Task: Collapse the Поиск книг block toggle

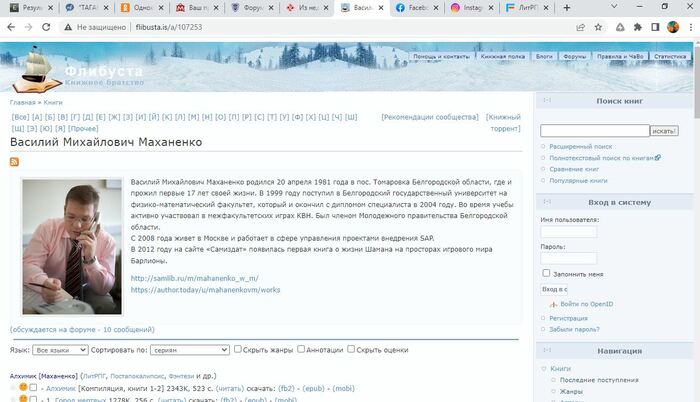Action: [547, 100]
